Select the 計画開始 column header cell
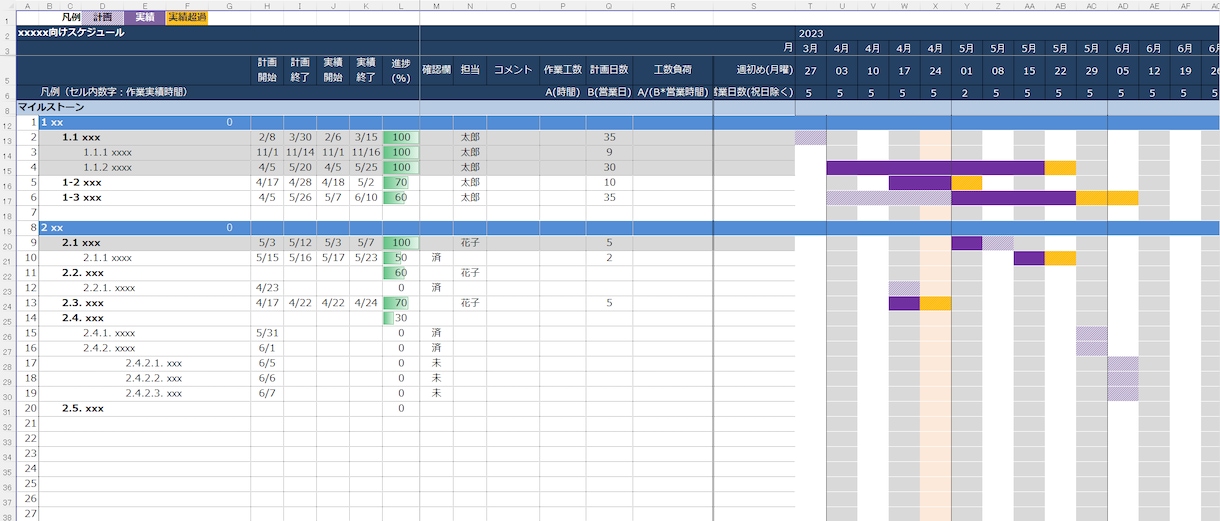Image resolution: width=1220 pixels, height=521 pixels. (x=267, y=70)
